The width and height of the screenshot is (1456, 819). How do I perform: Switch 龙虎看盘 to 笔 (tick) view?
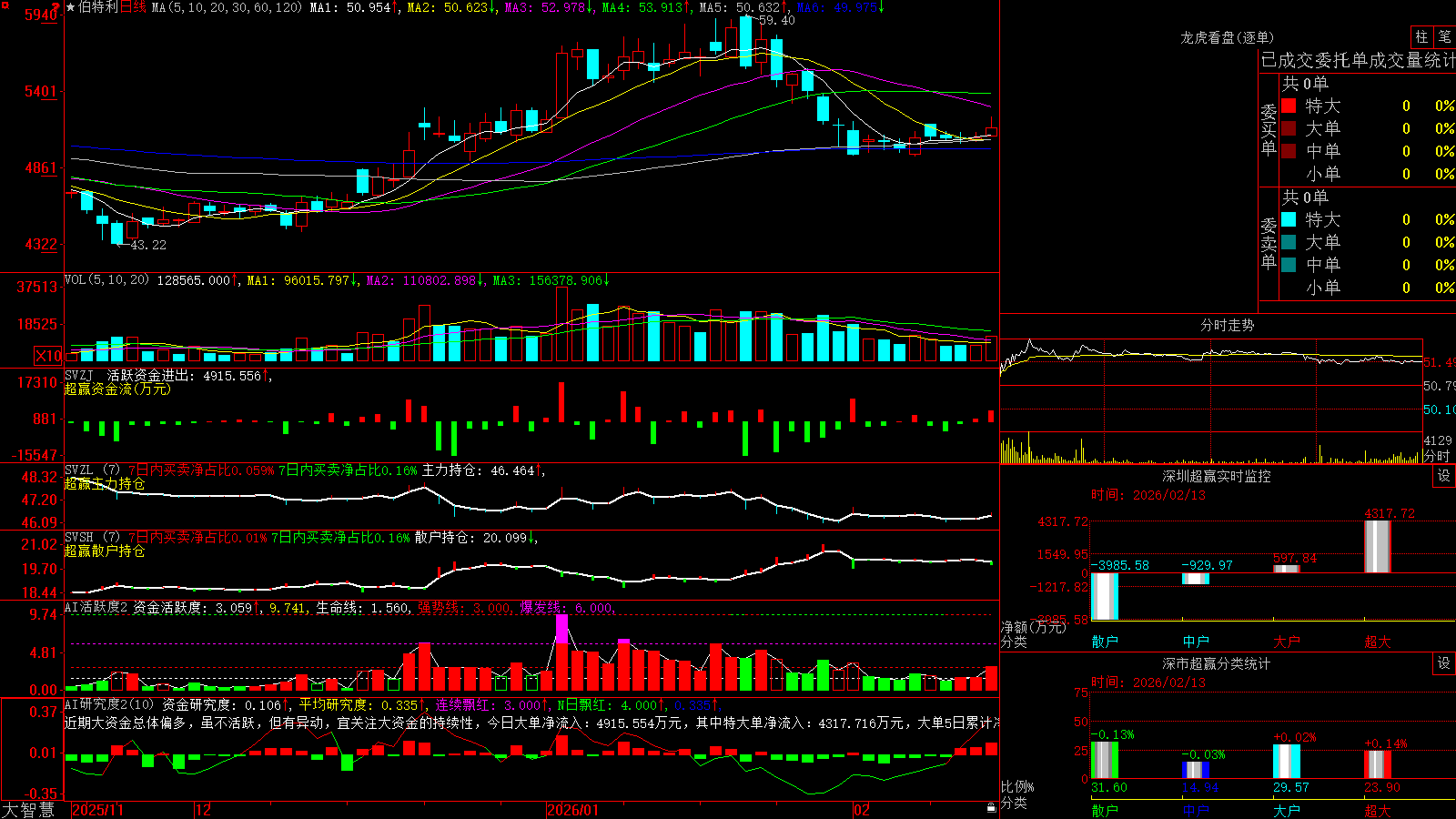[1445, 37]
